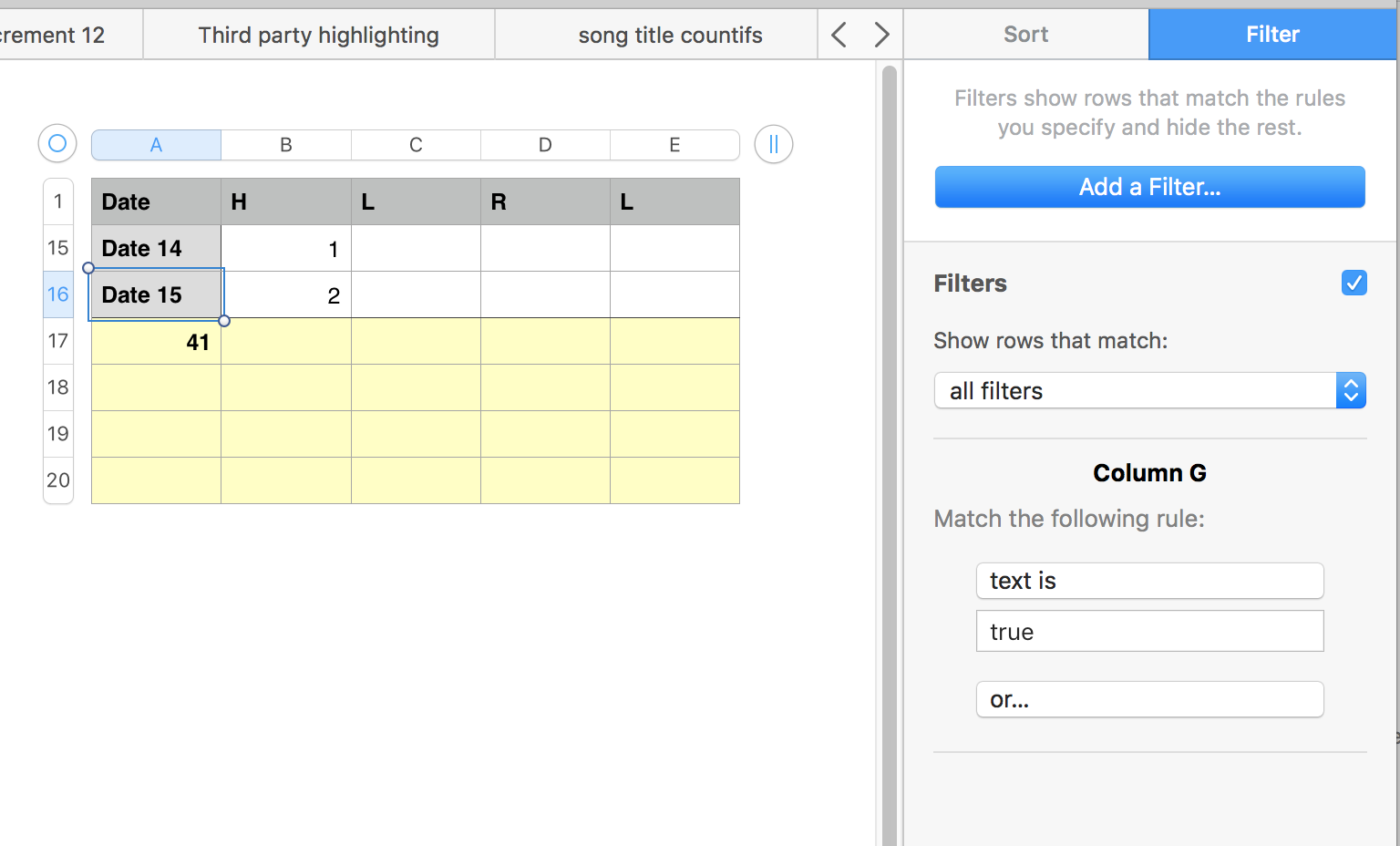Select the Filter tab

[x=1272, y=35]
